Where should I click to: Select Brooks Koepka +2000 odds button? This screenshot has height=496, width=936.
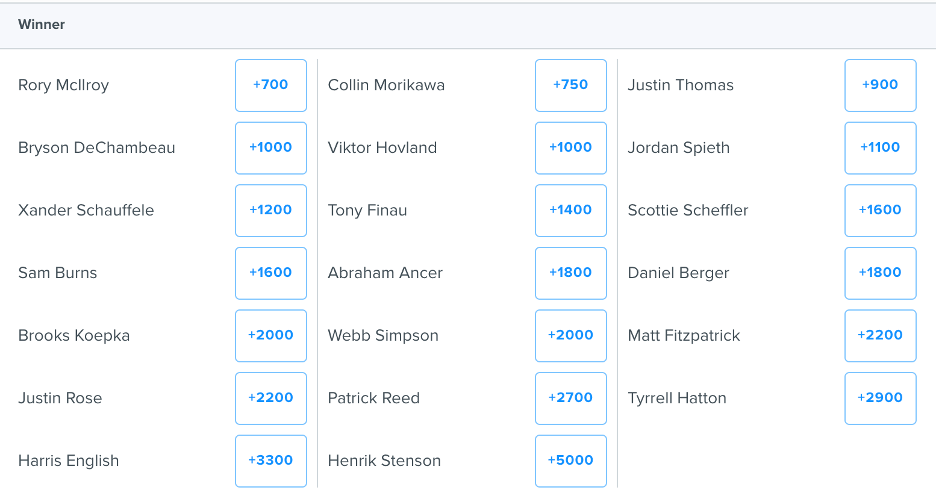click(x=271, y=335)
